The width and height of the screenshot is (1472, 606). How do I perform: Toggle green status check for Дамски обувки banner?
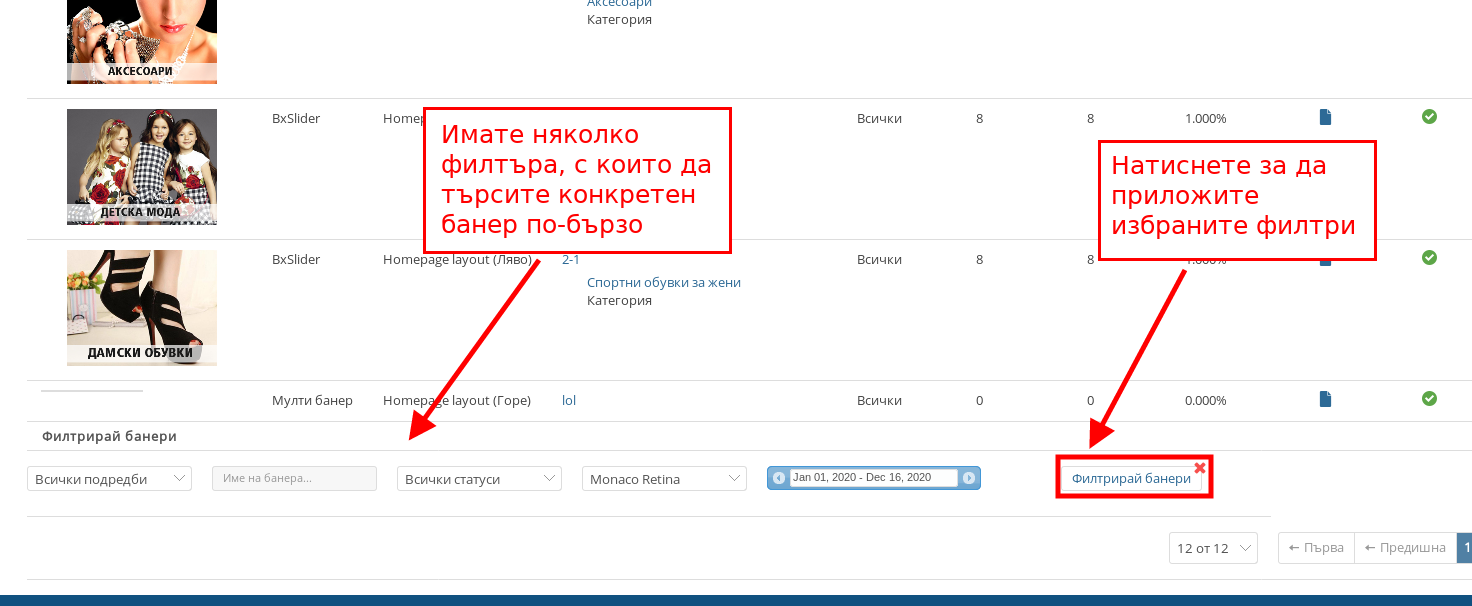pos(1429,258)
